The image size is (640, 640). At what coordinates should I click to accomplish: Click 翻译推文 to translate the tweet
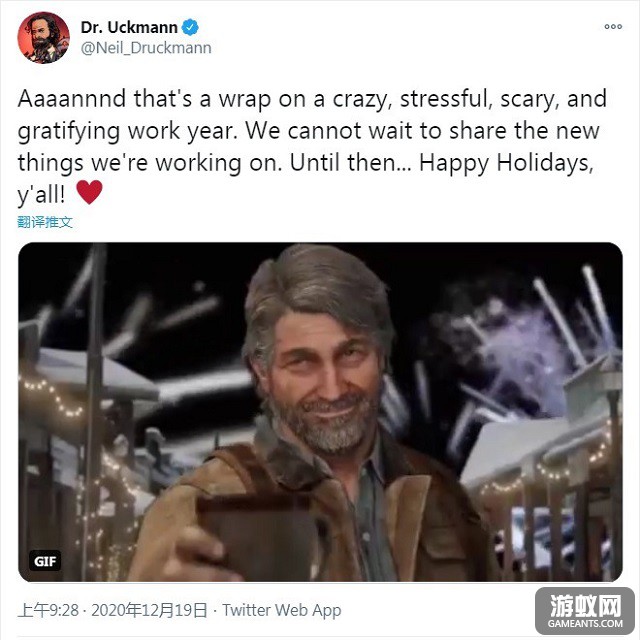(x=45, y=222)
